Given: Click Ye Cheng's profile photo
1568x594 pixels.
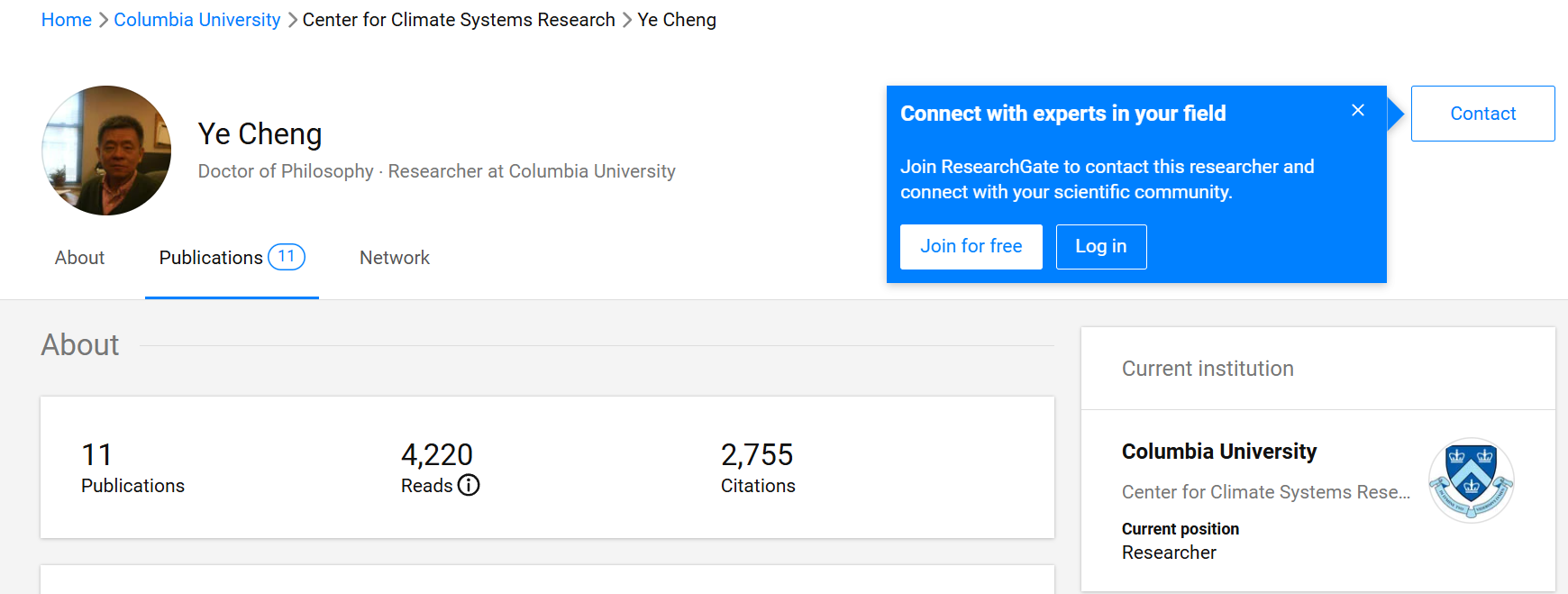Looking at the screenshot, I should pyautogui.click(x=106, y=151).
